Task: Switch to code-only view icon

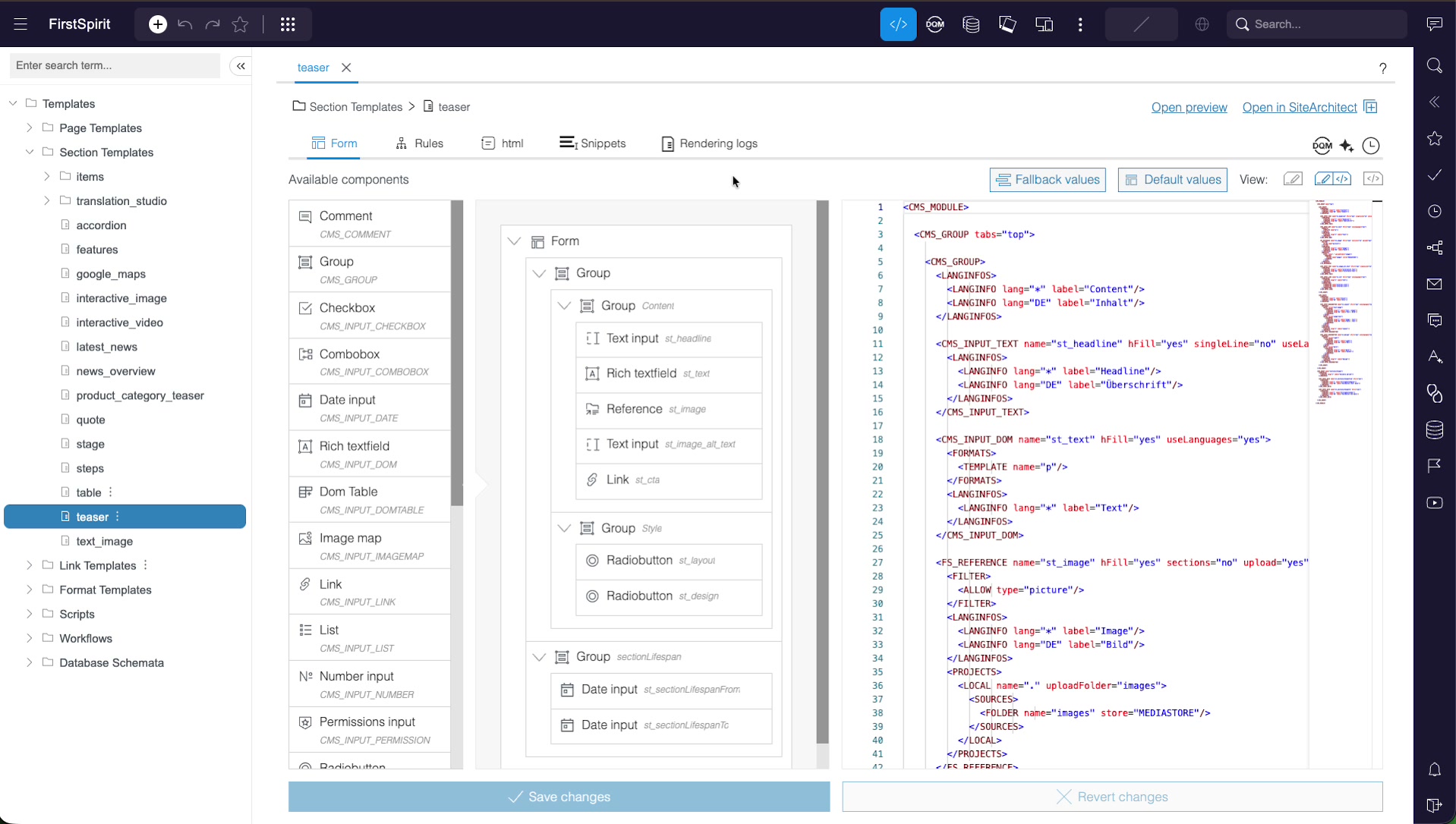Action: point(1372,179)
